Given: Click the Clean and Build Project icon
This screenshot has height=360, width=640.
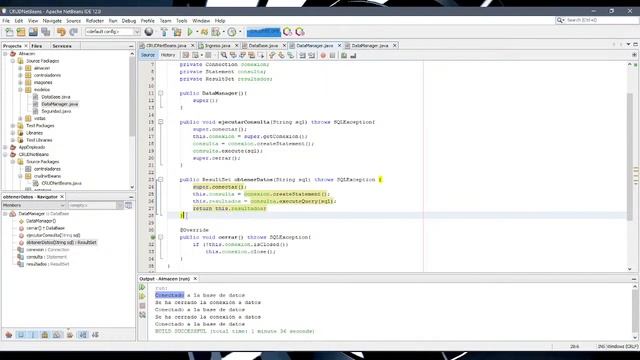Looking at the screenshot, I should (x=177, y=32).
